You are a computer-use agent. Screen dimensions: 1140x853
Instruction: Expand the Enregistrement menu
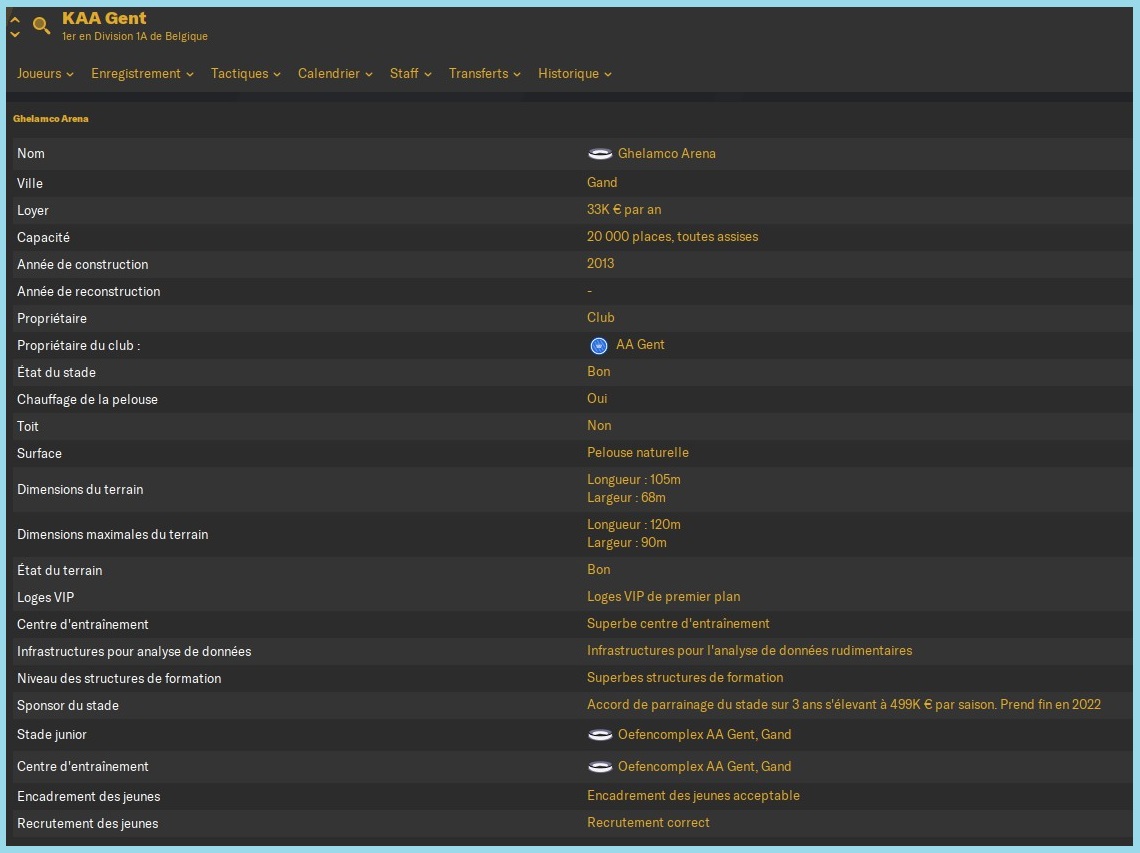click(x=142, y=73)
